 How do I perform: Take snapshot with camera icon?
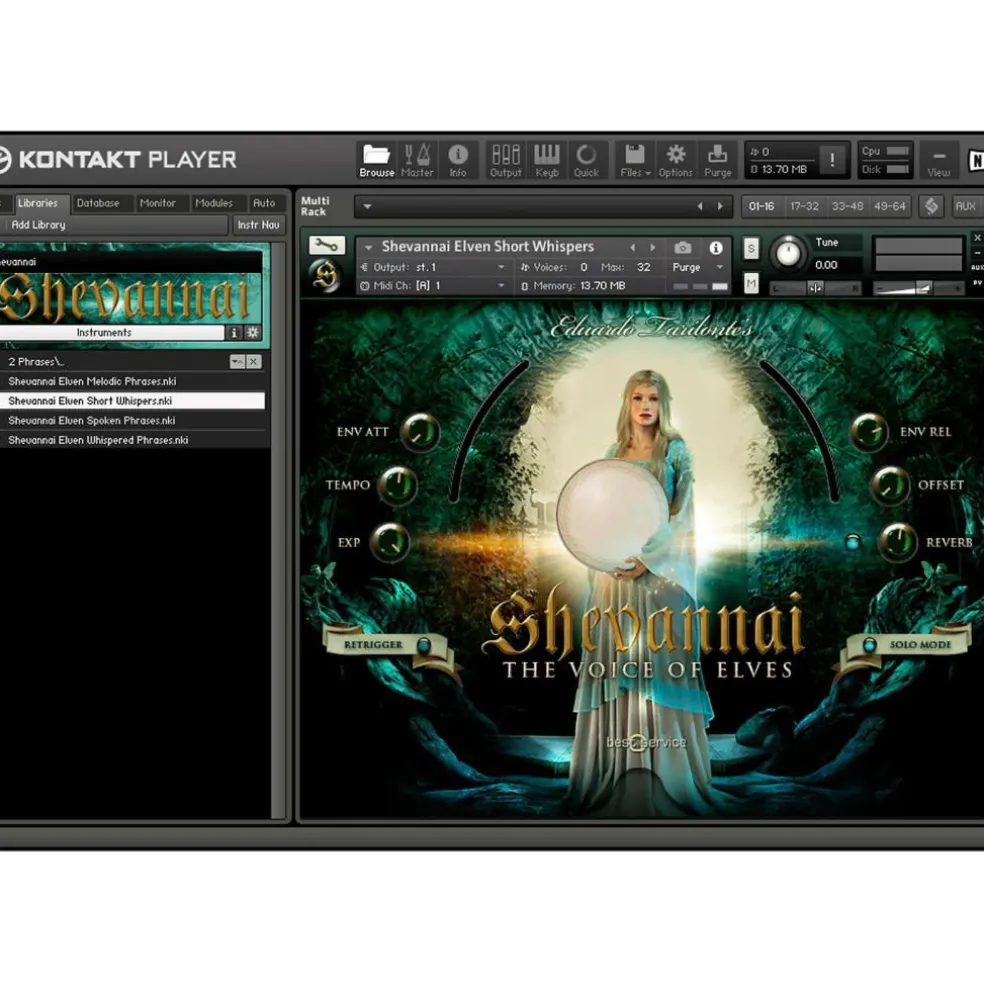(683, 247)
